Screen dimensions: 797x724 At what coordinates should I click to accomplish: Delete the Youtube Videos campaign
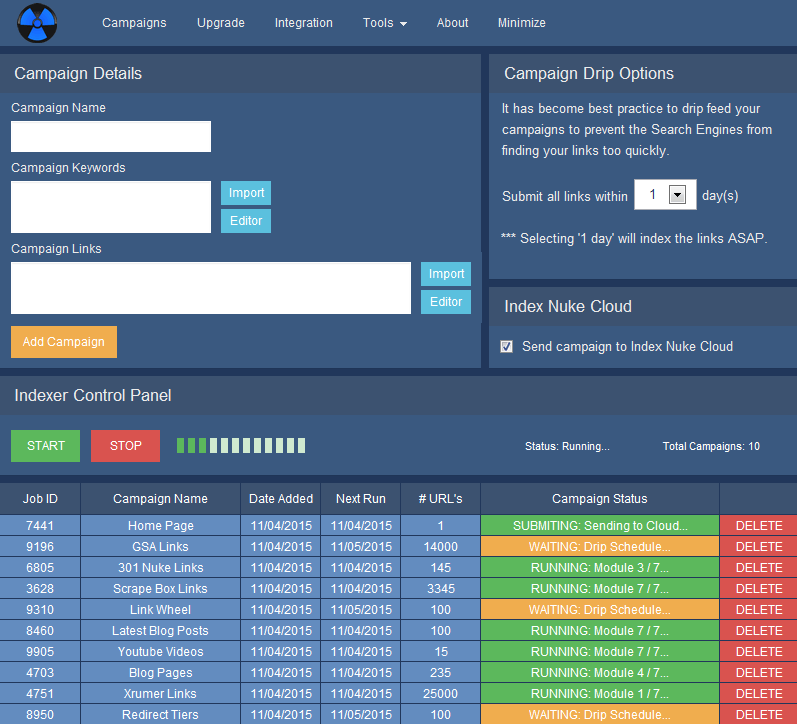pyautogui.click(x=758, y=651)
